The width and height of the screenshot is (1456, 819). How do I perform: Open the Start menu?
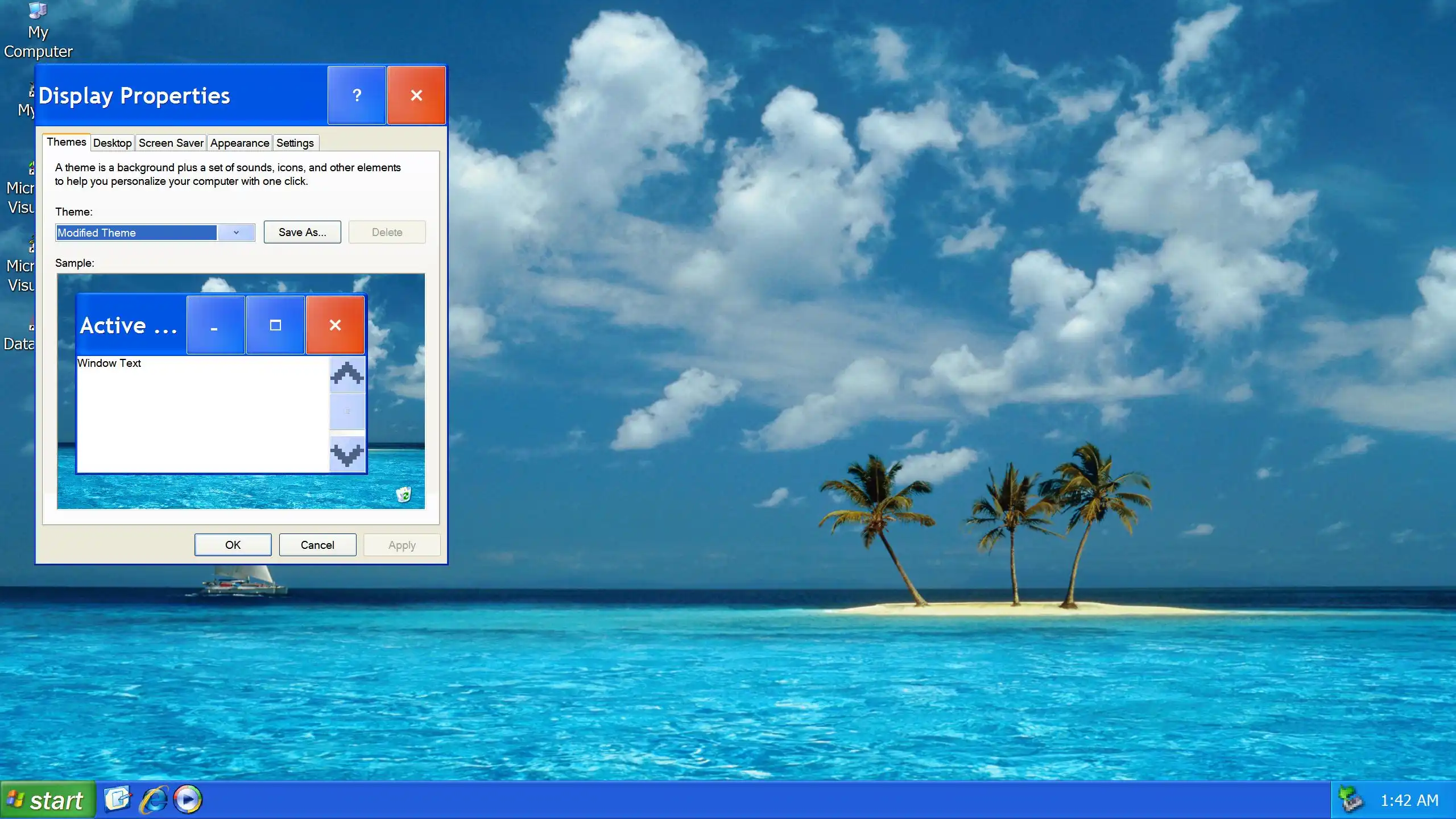coord(48,800)
